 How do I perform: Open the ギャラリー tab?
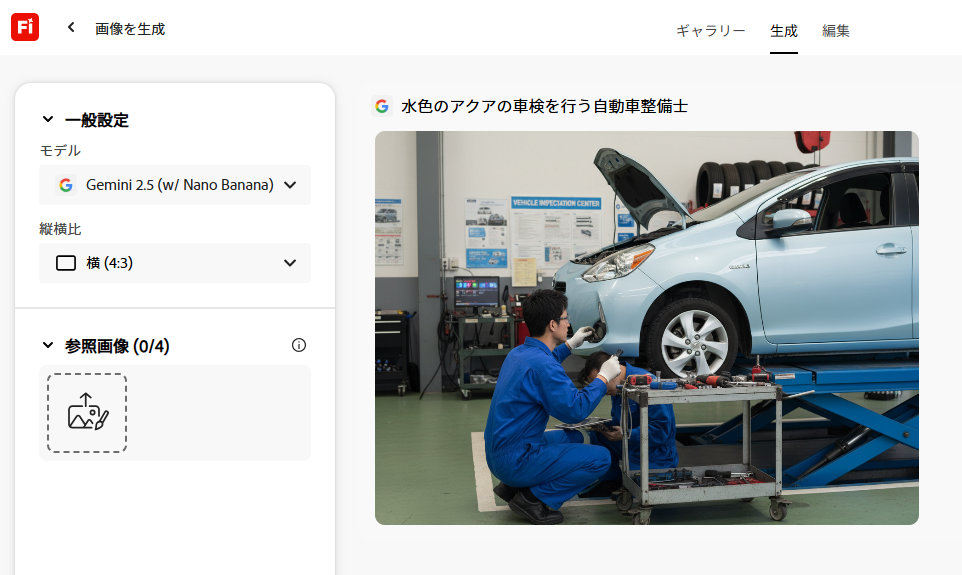tap(710, 30)
